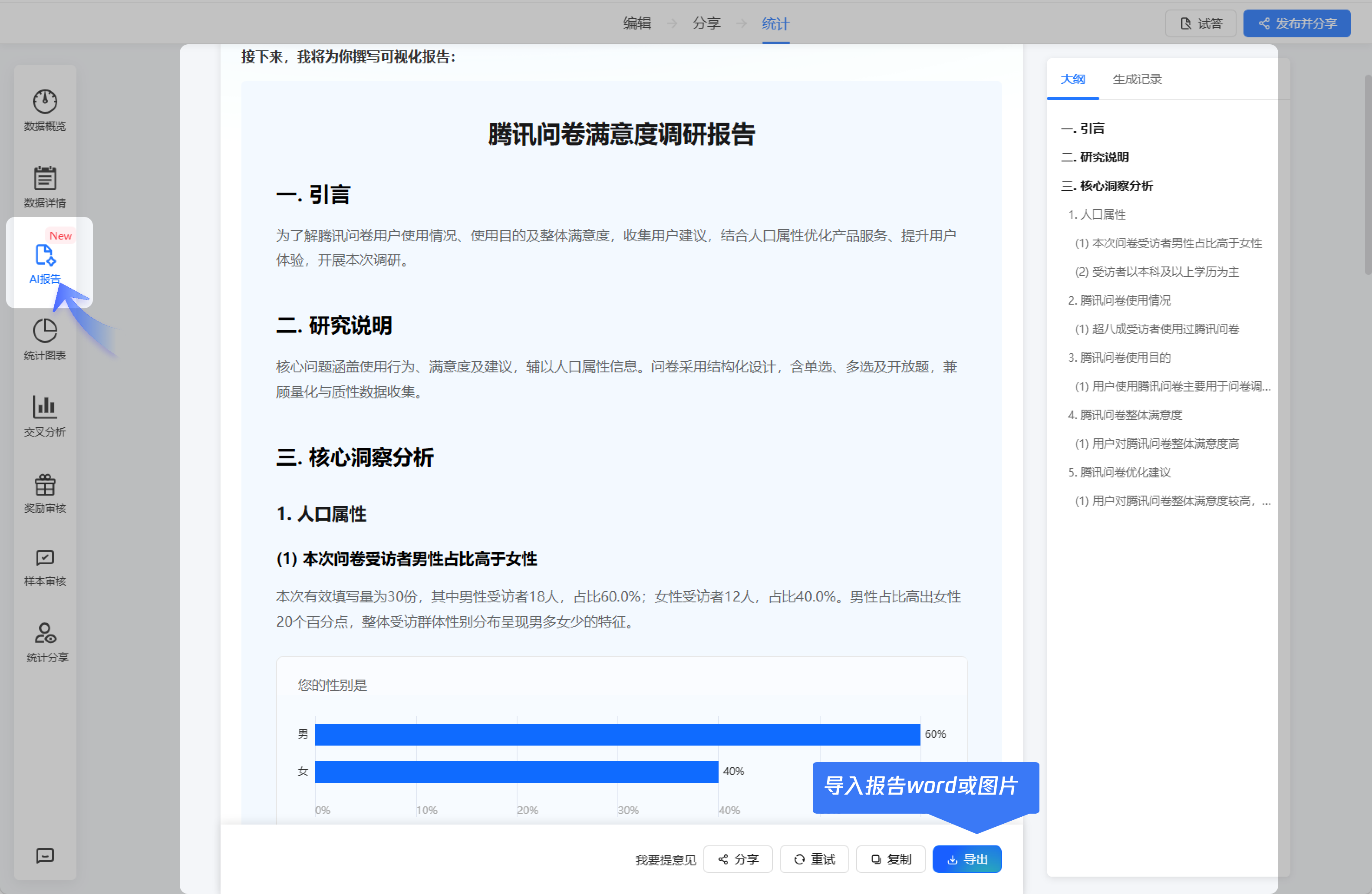Click the 试答 button
This screenshot has width=1372, height=894.
[1201, 23]
